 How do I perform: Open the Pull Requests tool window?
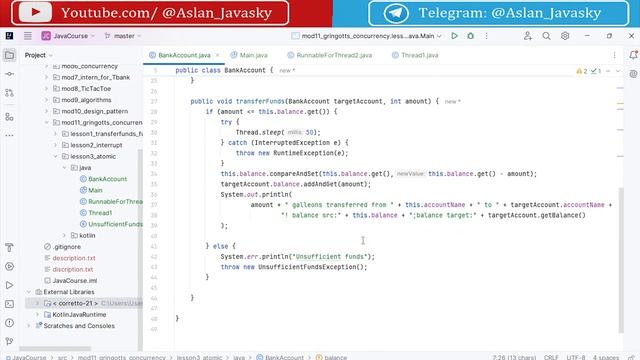click(9, 93)
